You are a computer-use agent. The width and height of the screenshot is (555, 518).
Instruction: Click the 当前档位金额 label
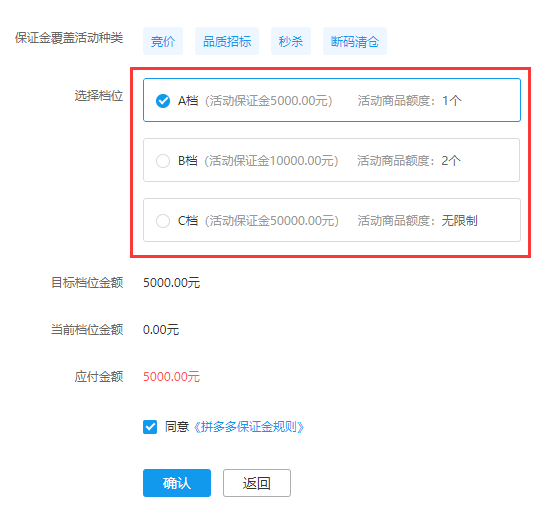(x=87, y=330)
